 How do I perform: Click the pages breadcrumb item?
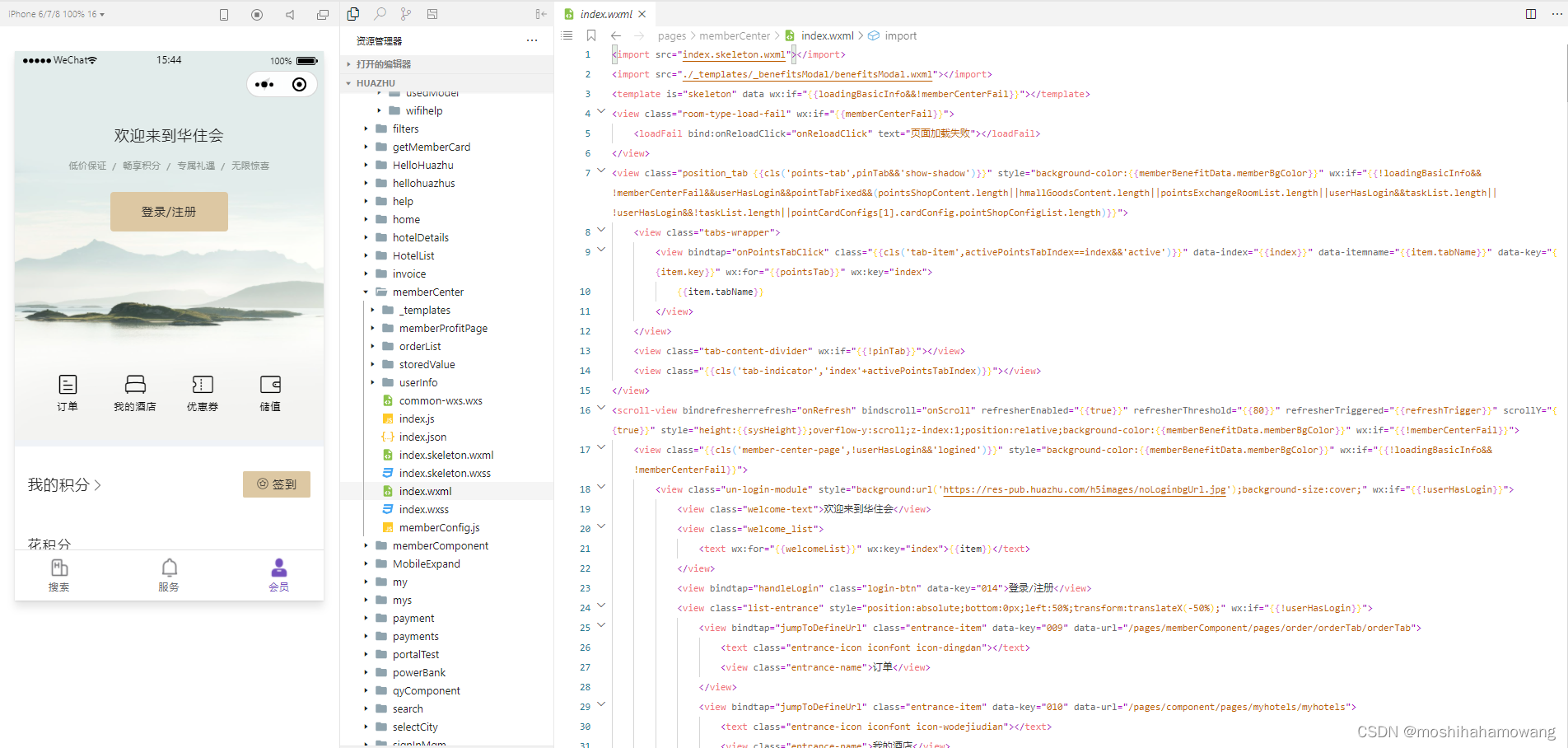[672, 35]
